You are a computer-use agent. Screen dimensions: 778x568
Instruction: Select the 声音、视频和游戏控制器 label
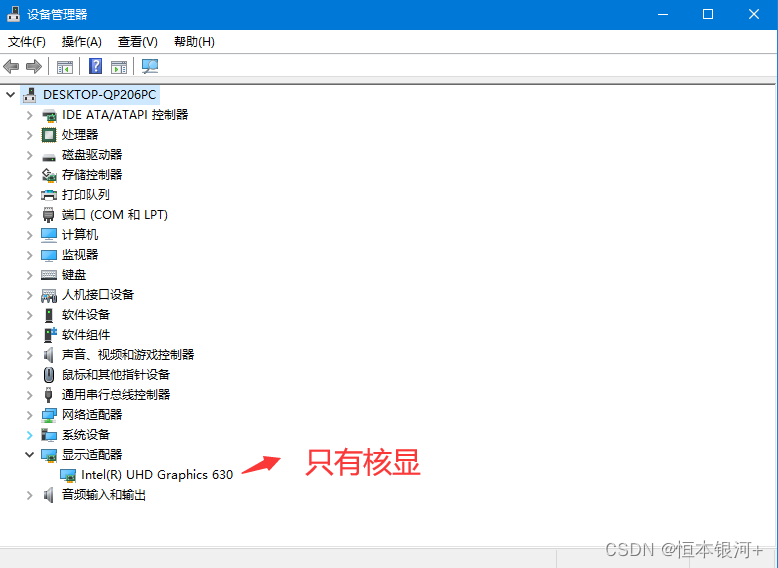coord(128,355)
